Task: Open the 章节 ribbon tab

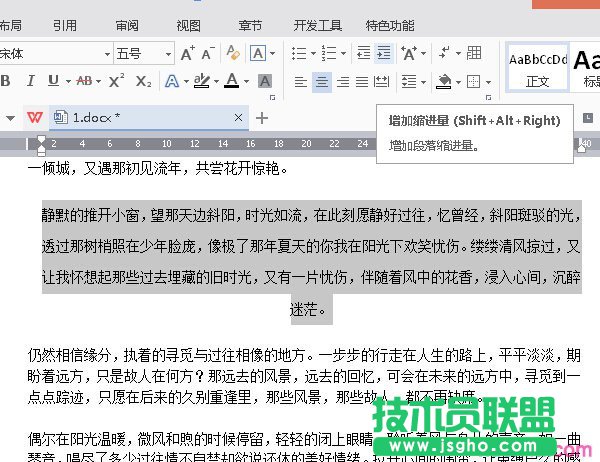Action: pos(250,26)
